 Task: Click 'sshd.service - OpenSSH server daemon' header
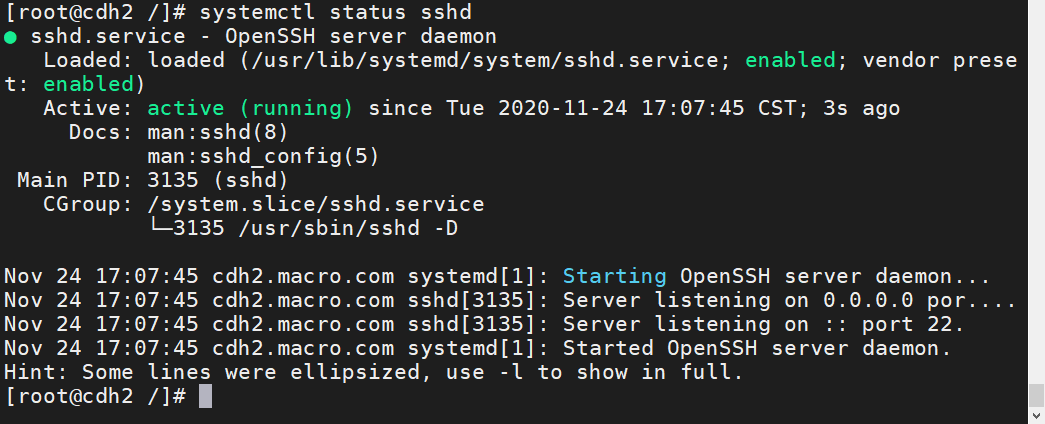coord(263,37)
